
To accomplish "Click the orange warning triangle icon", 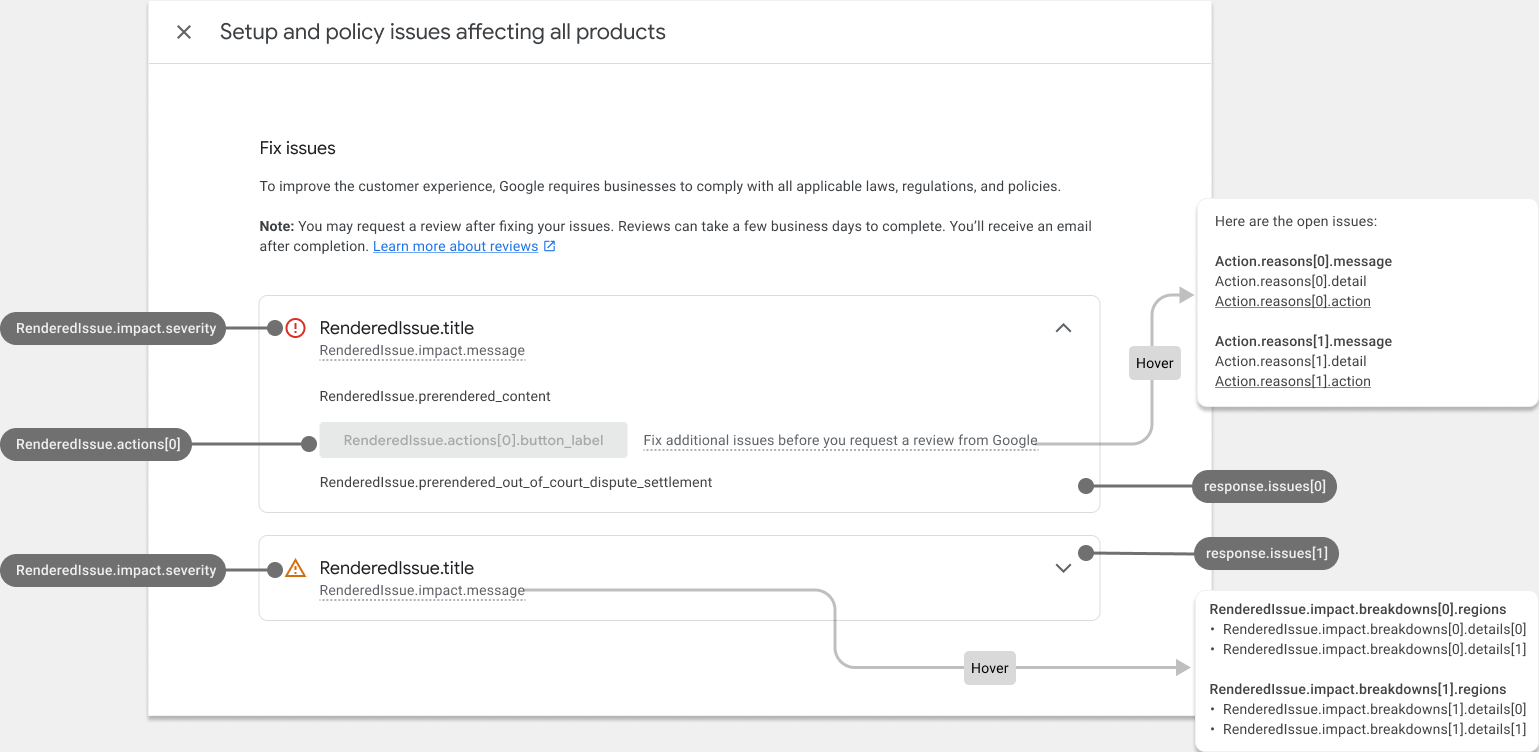I will click(295, 569).
